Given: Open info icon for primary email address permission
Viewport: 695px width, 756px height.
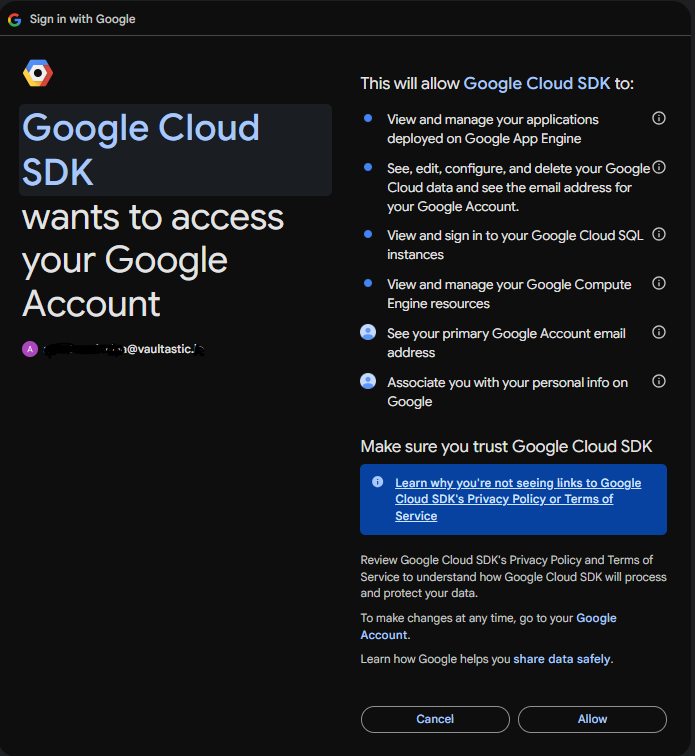Looking at the screenshot, I should (x=659, y=332).
